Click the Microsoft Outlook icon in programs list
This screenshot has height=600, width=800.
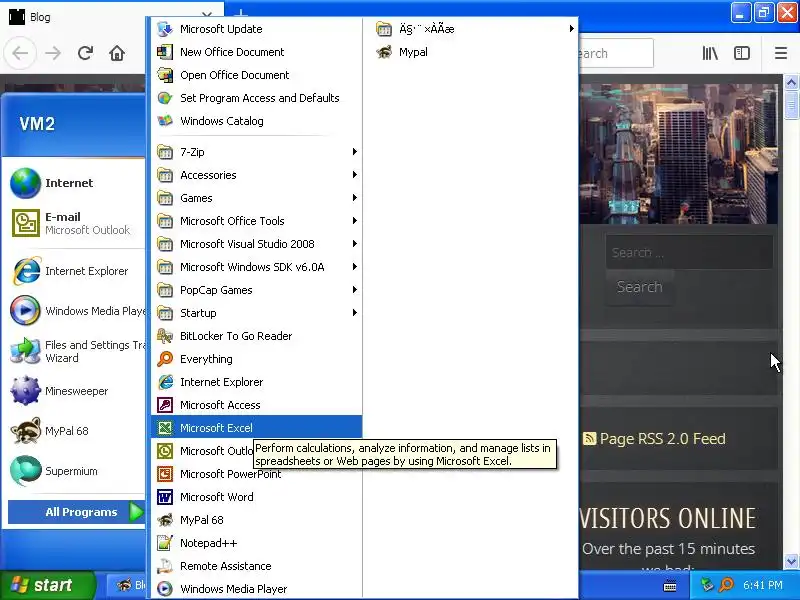pos(165,451)
